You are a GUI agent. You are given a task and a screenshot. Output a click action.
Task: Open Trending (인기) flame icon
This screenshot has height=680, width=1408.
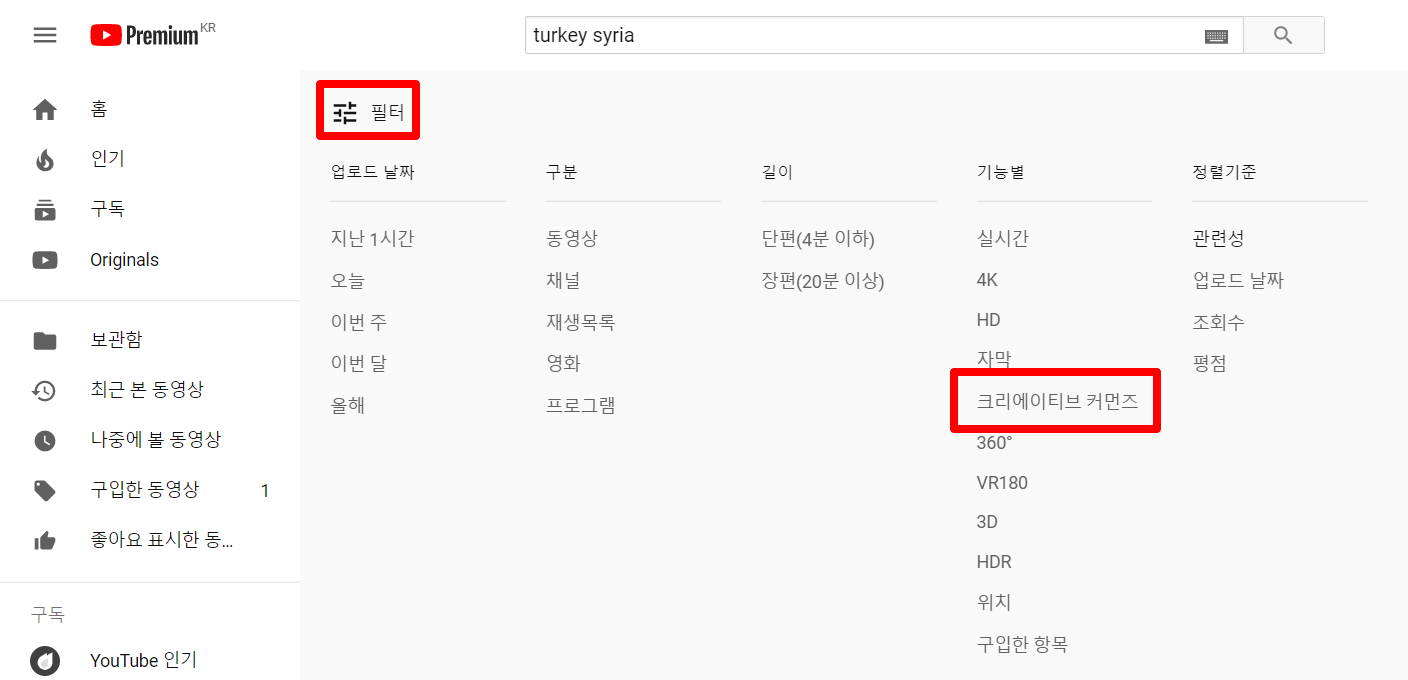click(x=45, y=160)
